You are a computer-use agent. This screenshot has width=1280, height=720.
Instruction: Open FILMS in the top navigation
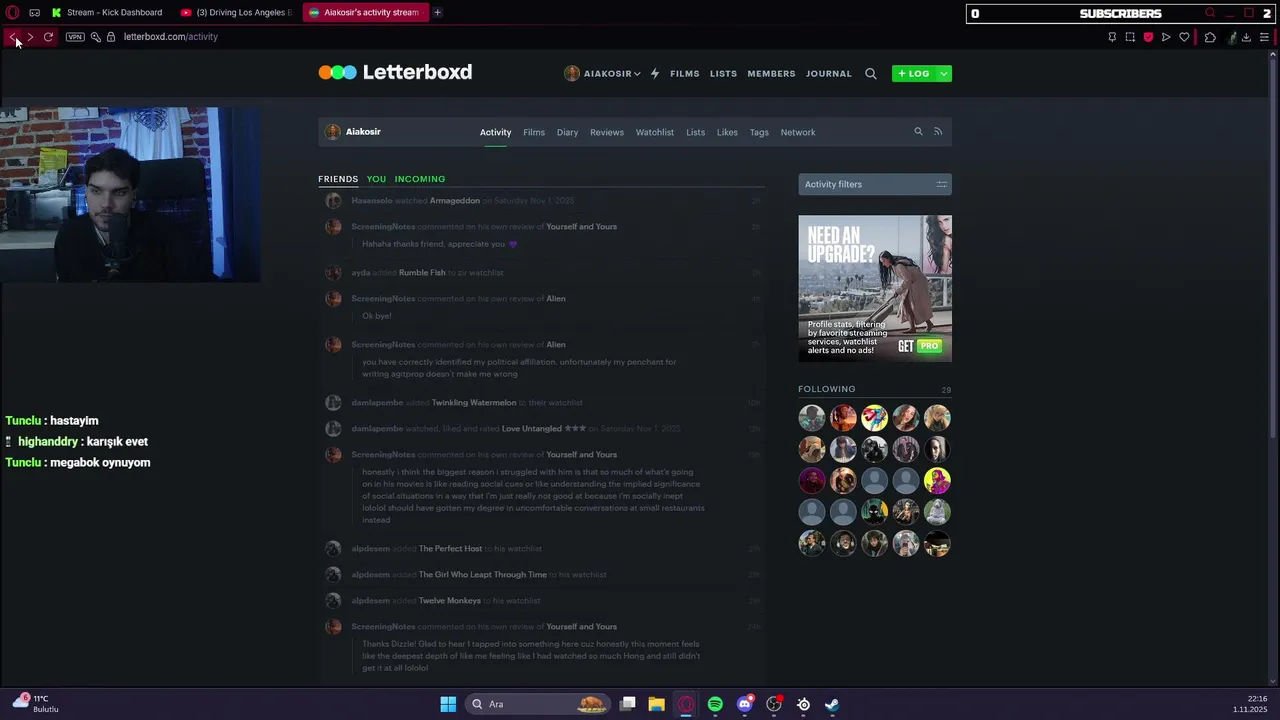[685, 73]
